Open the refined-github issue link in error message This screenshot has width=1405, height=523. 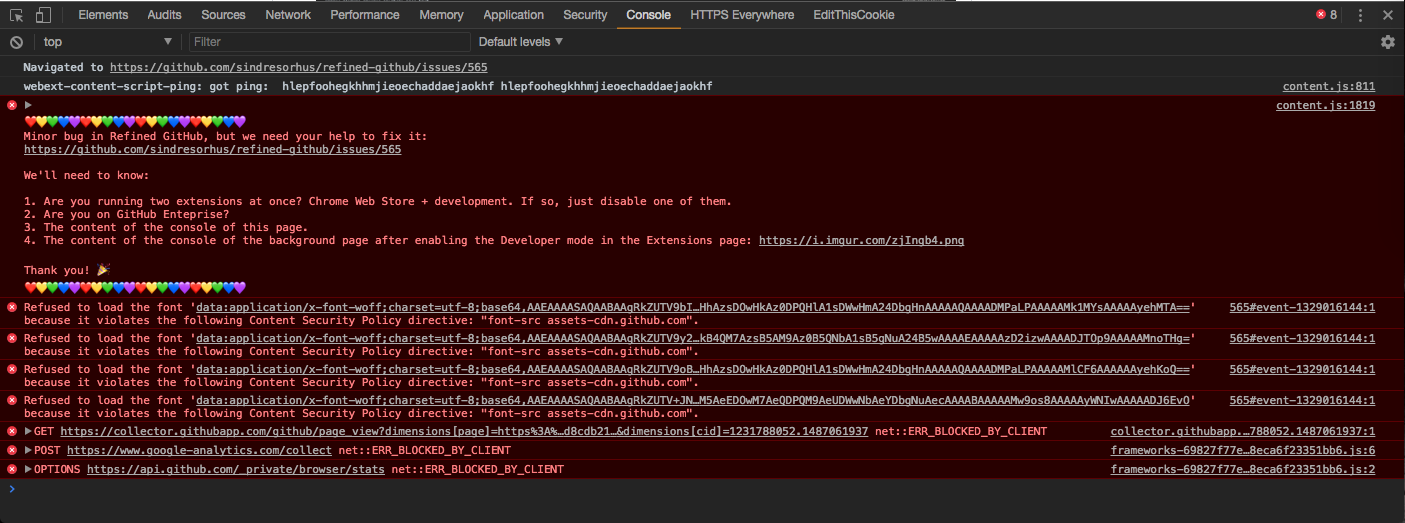coord(212,150)
